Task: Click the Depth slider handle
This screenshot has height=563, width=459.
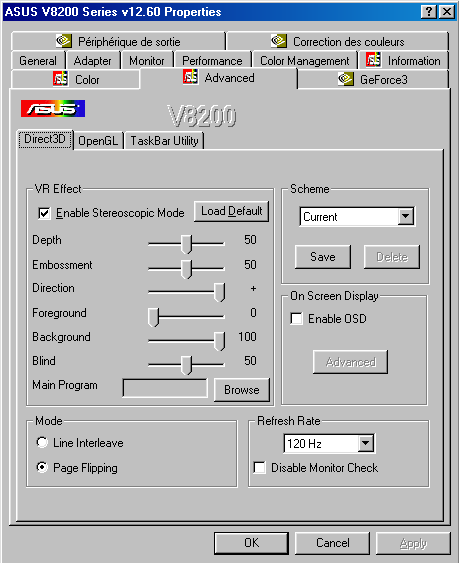Action: [186, 244]
